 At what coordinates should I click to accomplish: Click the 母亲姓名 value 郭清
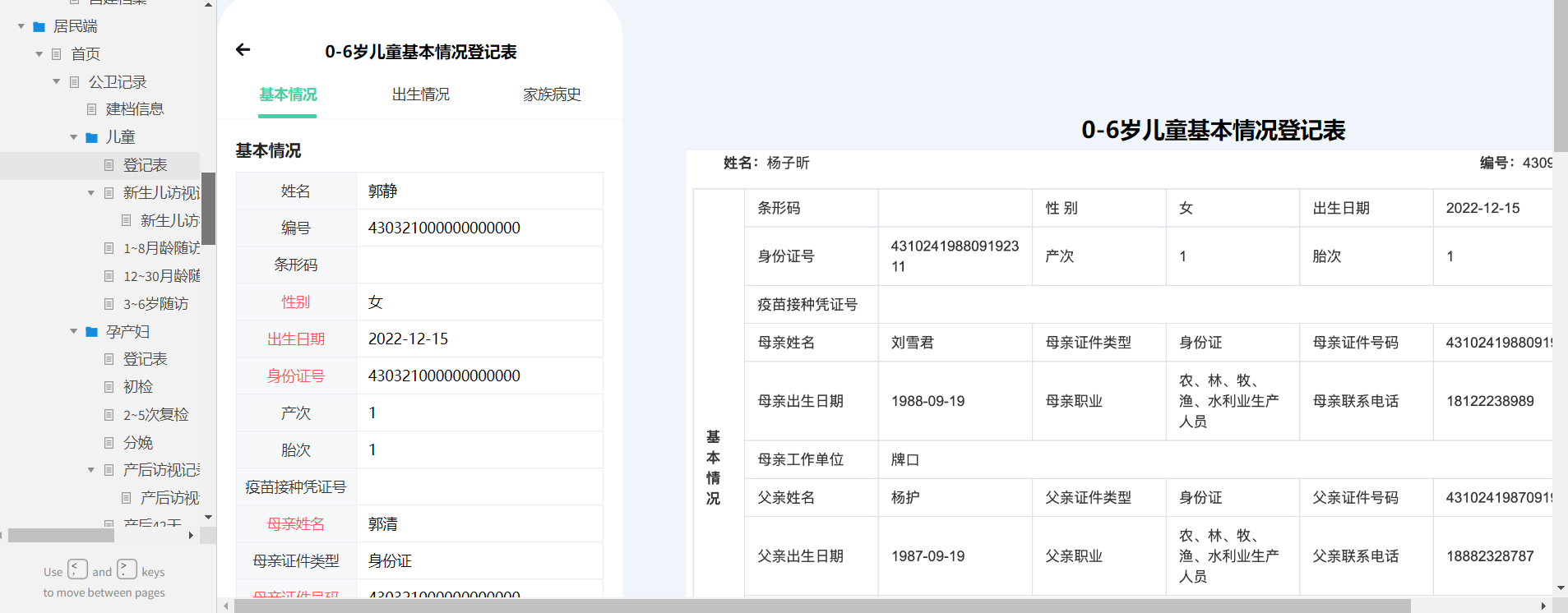click(479, 523)
